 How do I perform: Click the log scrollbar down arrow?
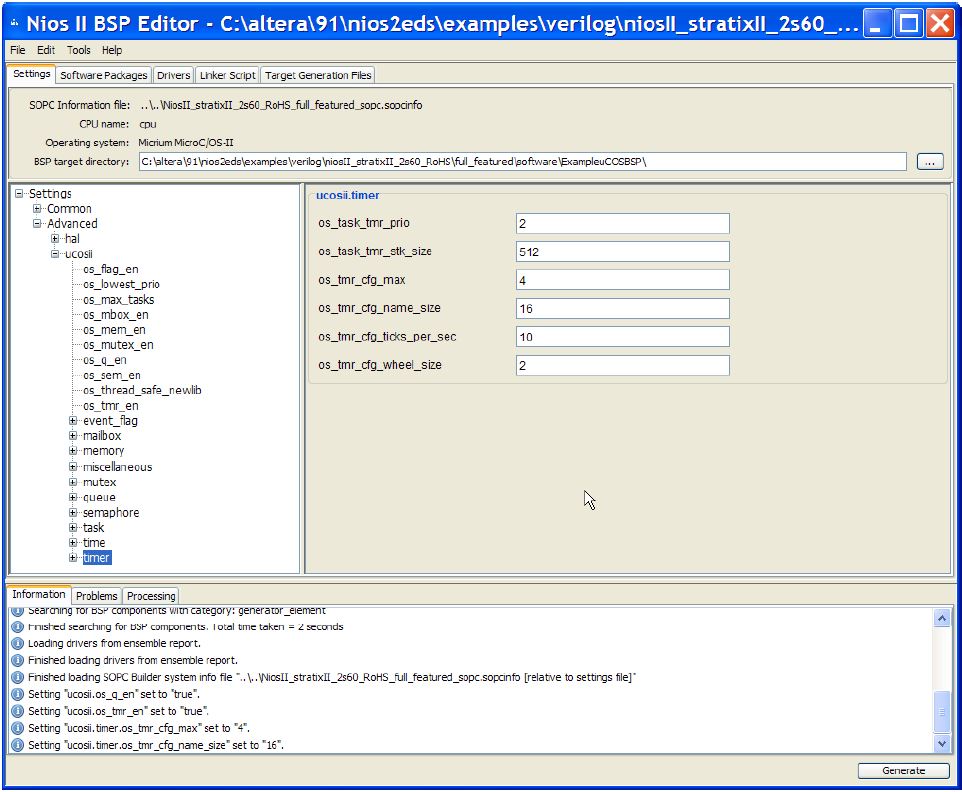[x=941, y=744]
